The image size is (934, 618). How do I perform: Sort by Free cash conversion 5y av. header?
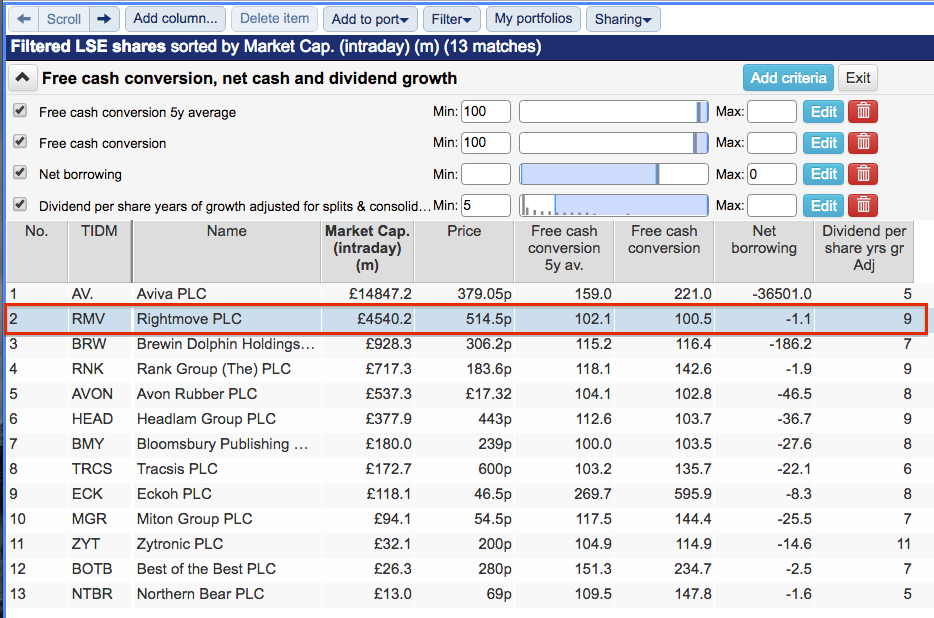point(563,251)
